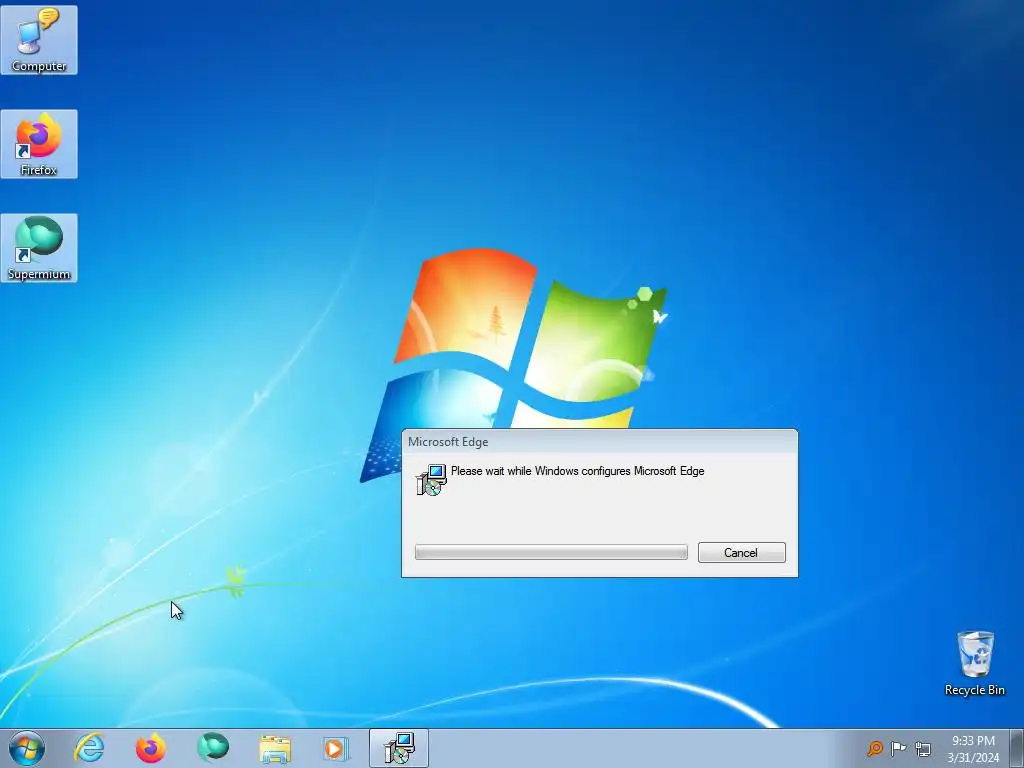Viewport: 1024px width, 768px height.
Task: Click the Show desktop strip
Action: (x=1017, y=748)
